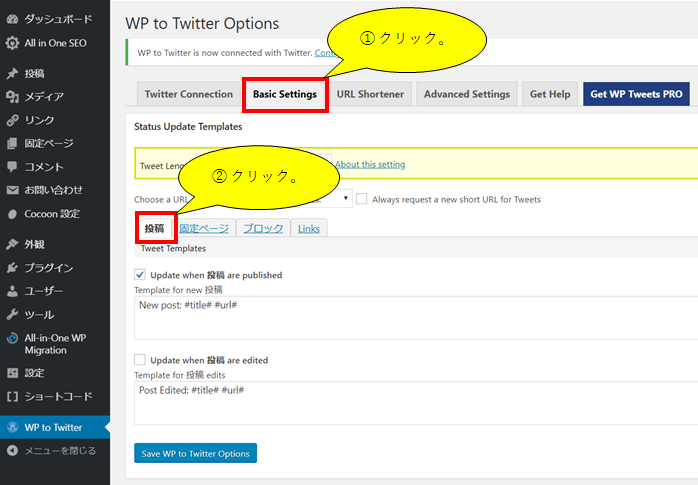Click Get WP Tweets PRO button
698x485 pixels.
click(636, 94)
